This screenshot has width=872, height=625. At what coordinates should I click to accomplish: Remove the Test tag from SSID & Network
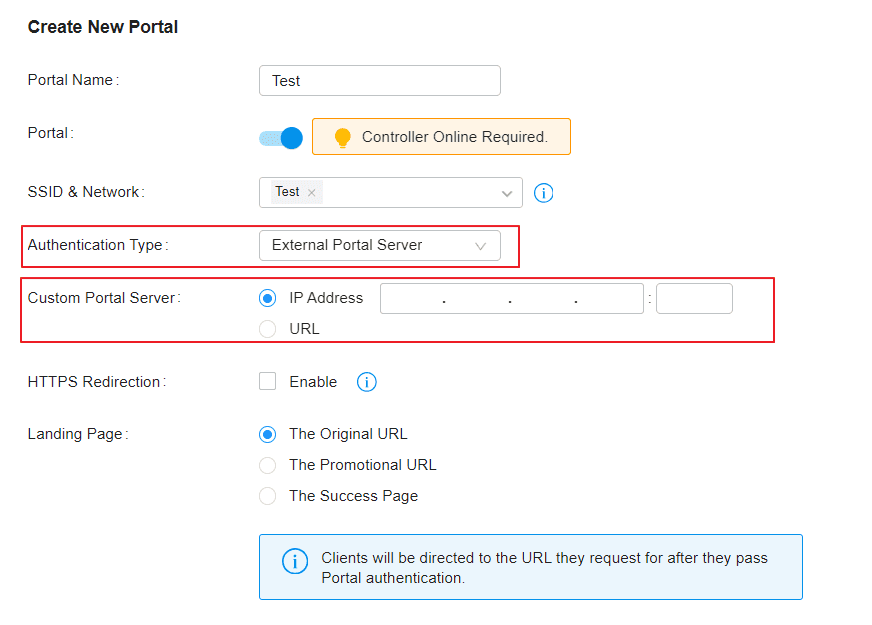pyautogui.click(x=311, y=192)
